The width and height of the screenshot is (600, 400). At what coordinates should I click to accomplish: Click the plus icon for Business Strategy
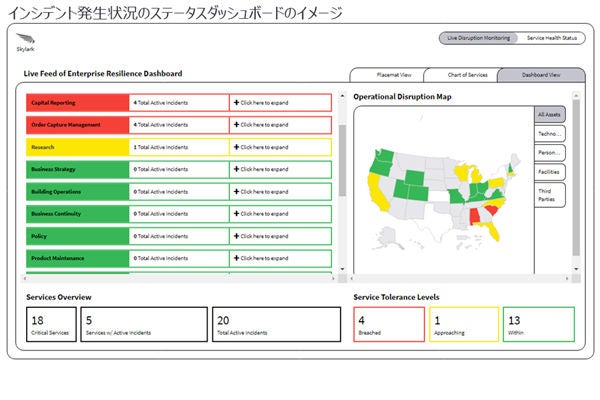(x=237, y=169)
